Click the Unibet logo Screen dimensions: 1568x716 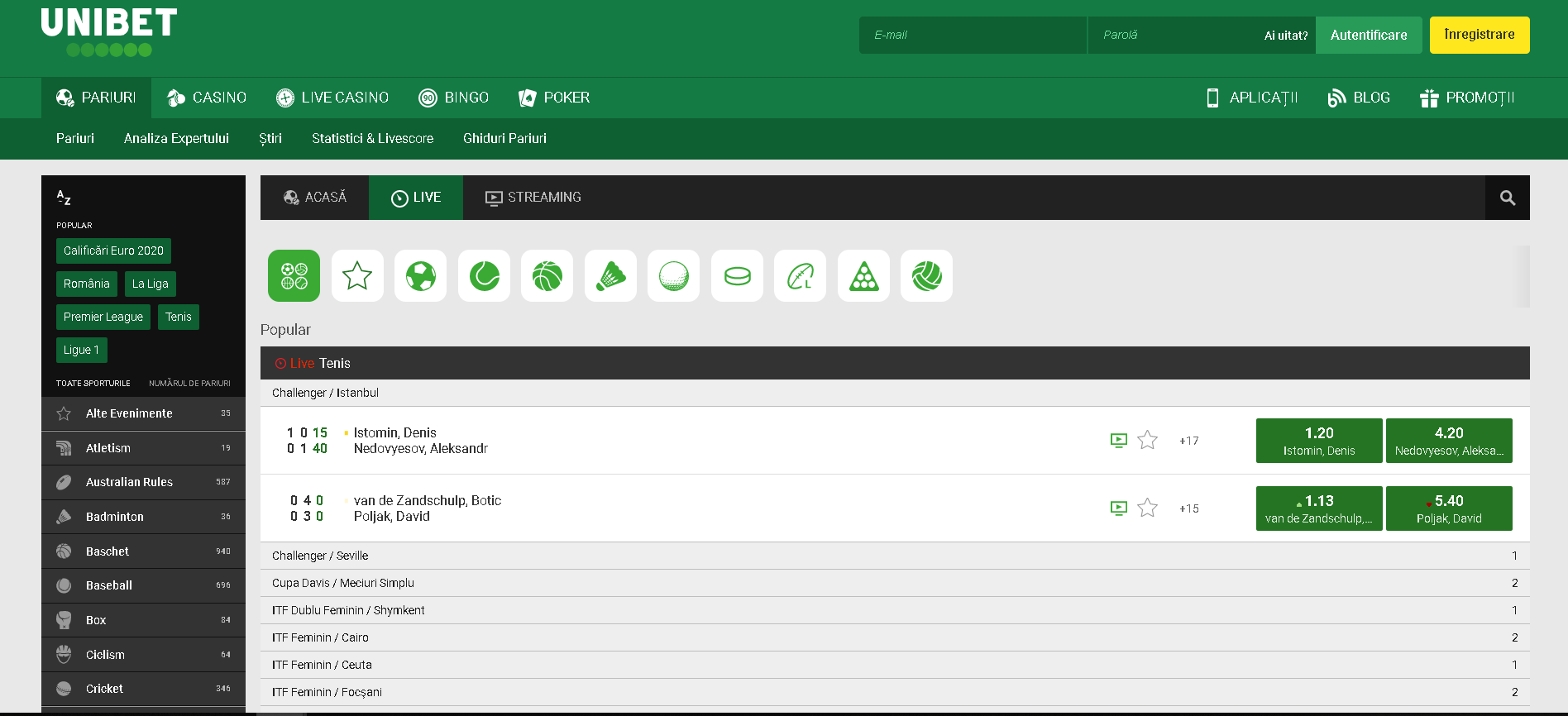point(109,32)
